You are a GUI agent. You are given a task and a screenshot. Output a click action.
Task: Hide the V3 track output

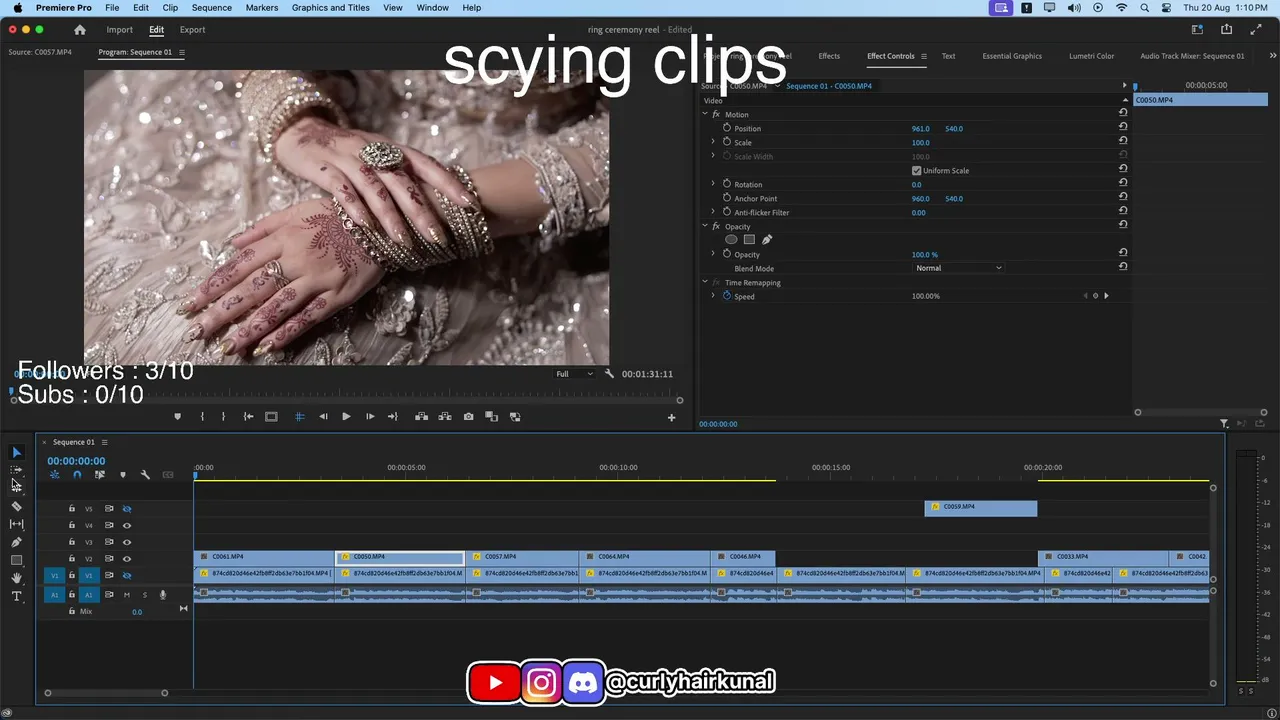click(x=127, y=542)
